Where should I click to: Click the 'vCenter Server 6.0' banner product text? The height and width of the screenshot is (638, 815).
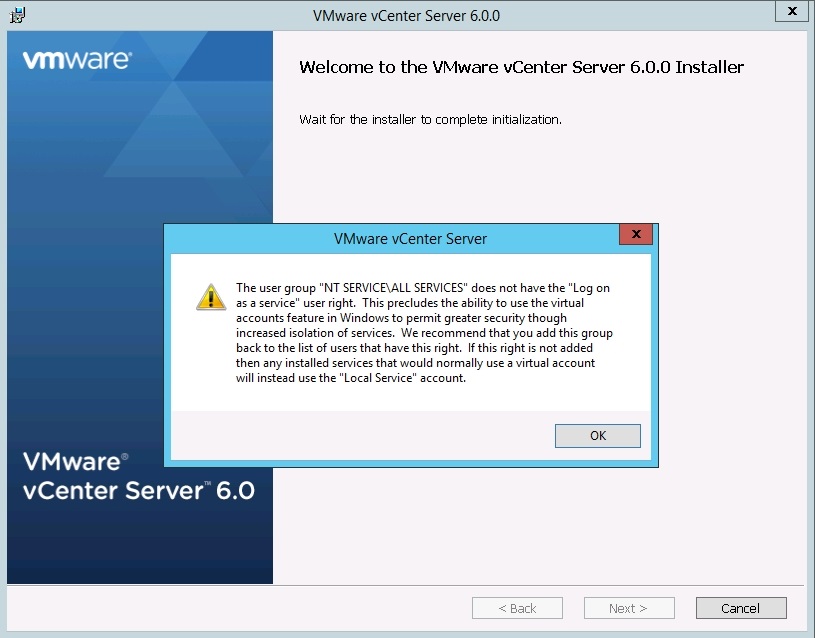(x=139, y=491)
